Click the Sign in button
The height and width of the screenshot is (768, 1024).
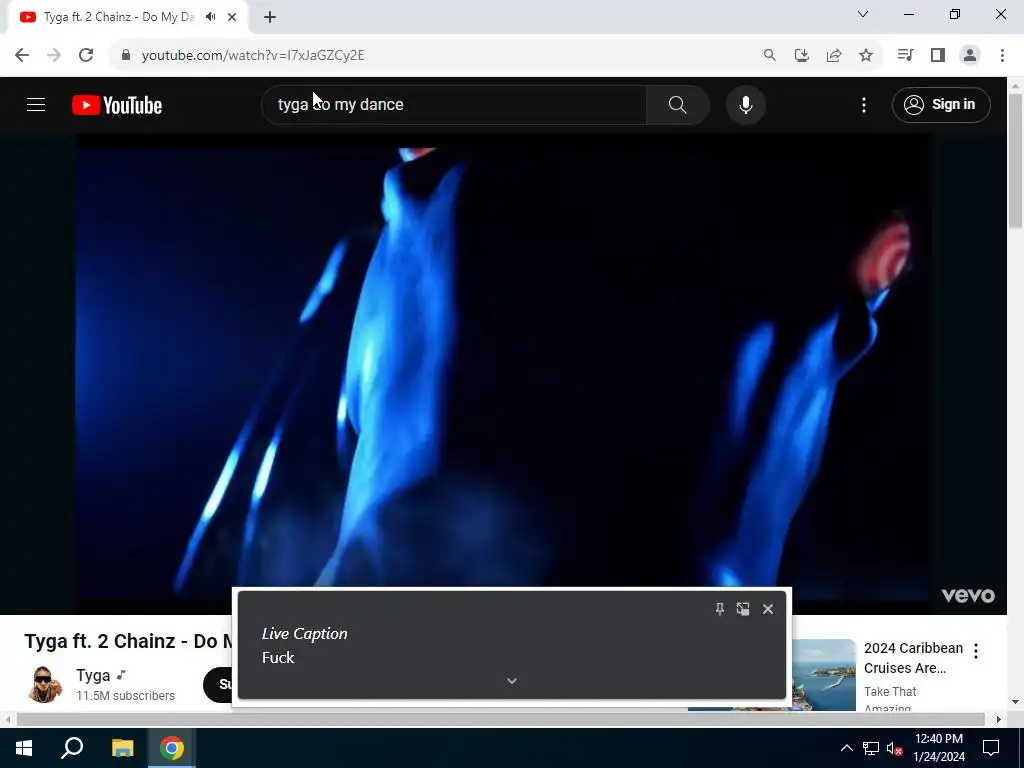[940, 104]
